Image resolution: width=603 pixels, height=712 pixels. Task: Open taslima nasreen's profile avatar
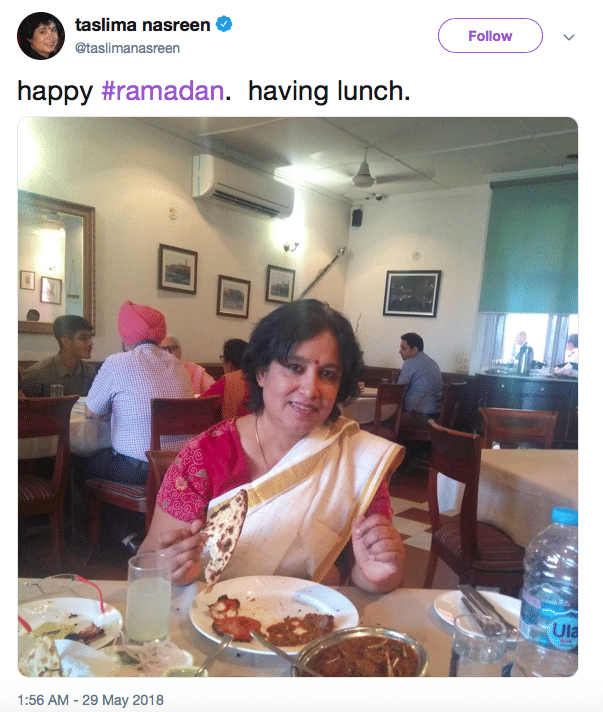(41, 36)
